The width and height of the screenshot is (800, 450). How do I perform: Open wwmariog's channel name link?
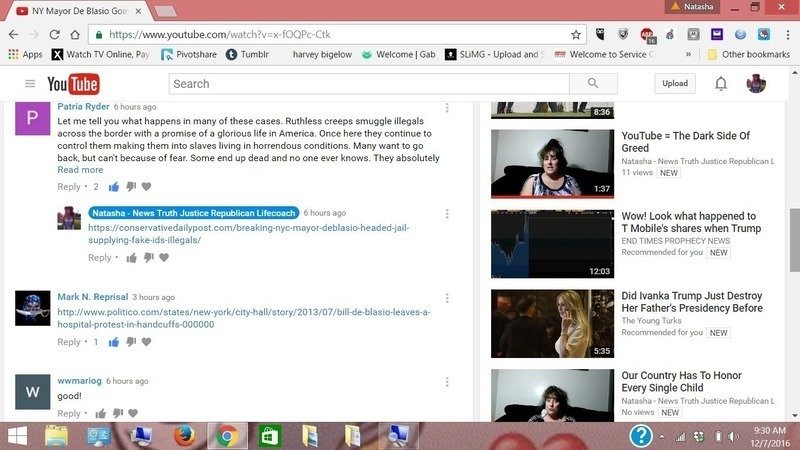point(79,381)
